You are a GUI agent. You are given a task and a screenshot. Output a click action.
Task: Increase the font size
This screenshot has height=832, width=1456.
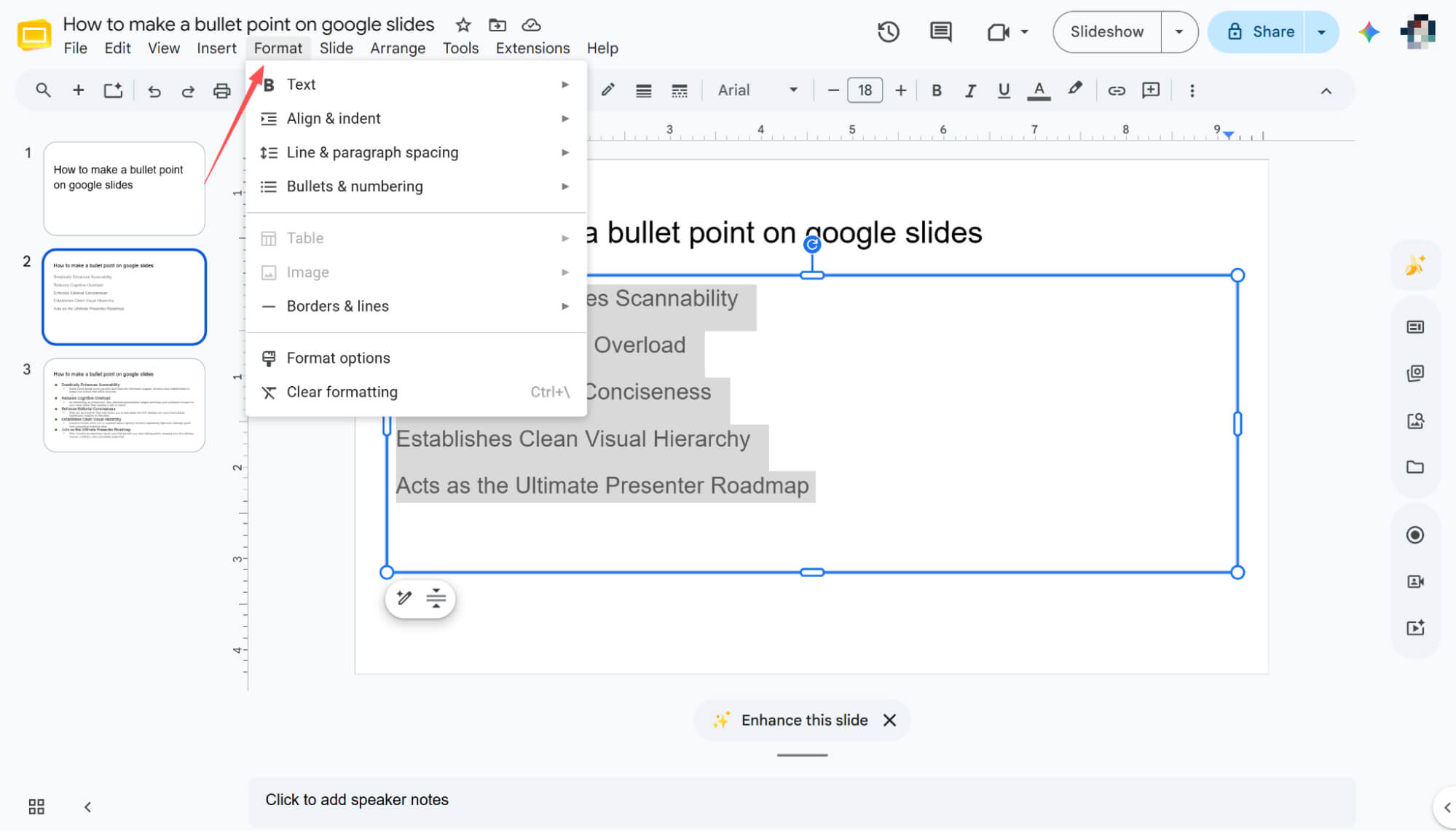pos(900,90)
